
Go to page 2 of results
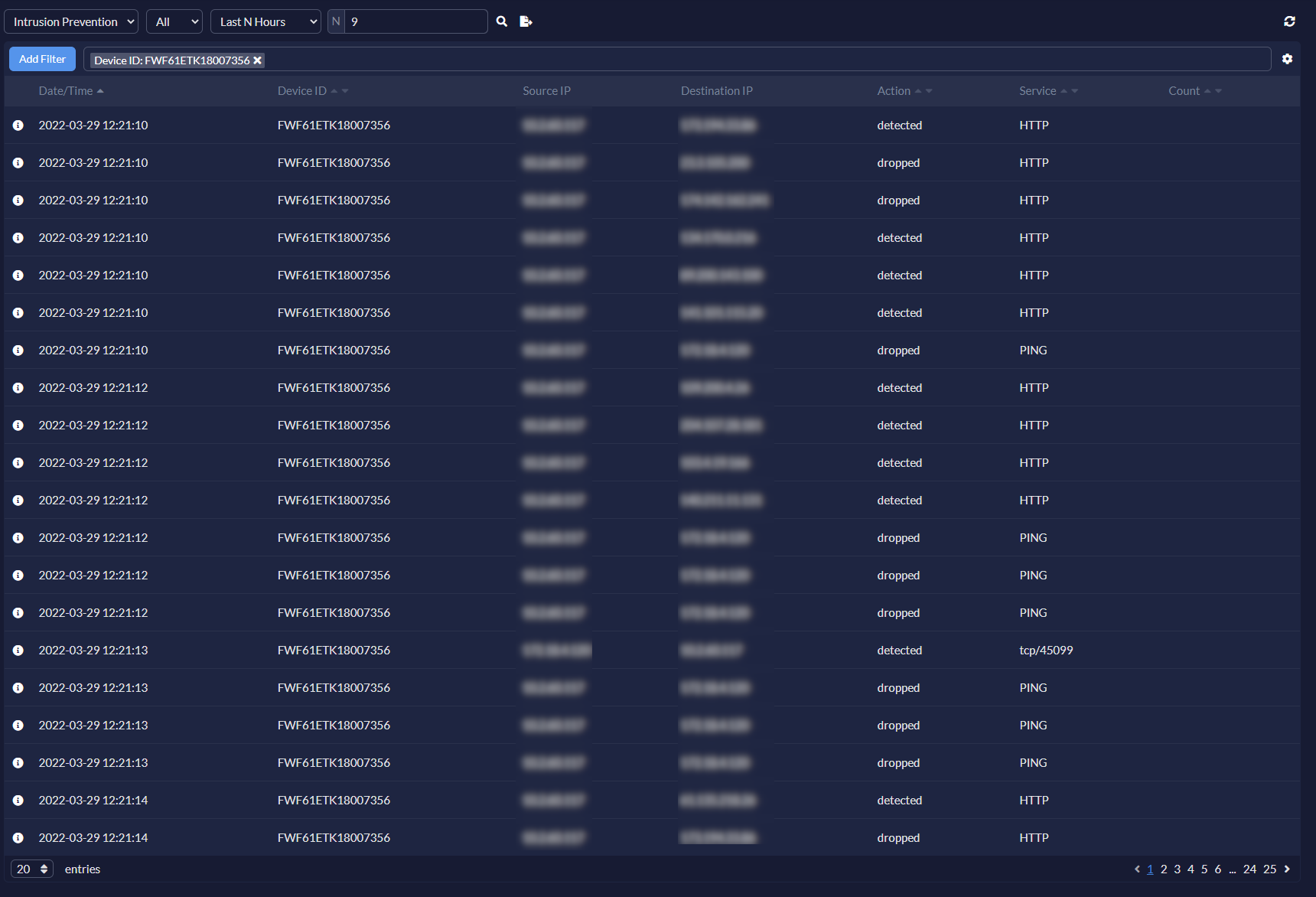[1164, 869]
